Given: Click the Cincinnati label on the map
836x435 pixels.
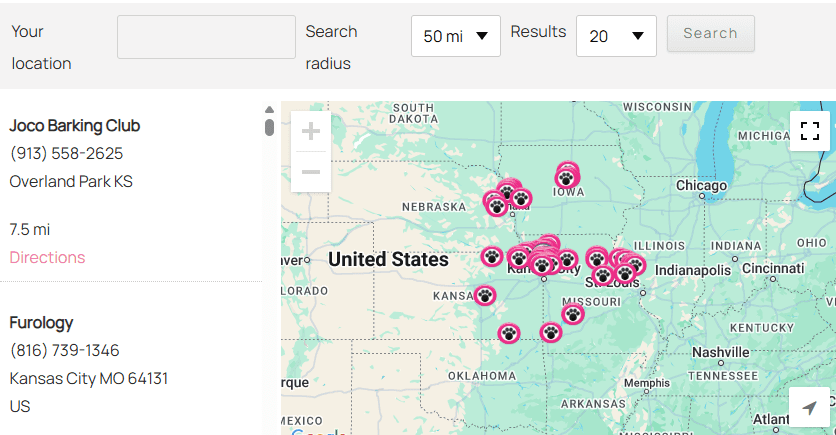Looking at the screenshot, I should coord(773,268).
